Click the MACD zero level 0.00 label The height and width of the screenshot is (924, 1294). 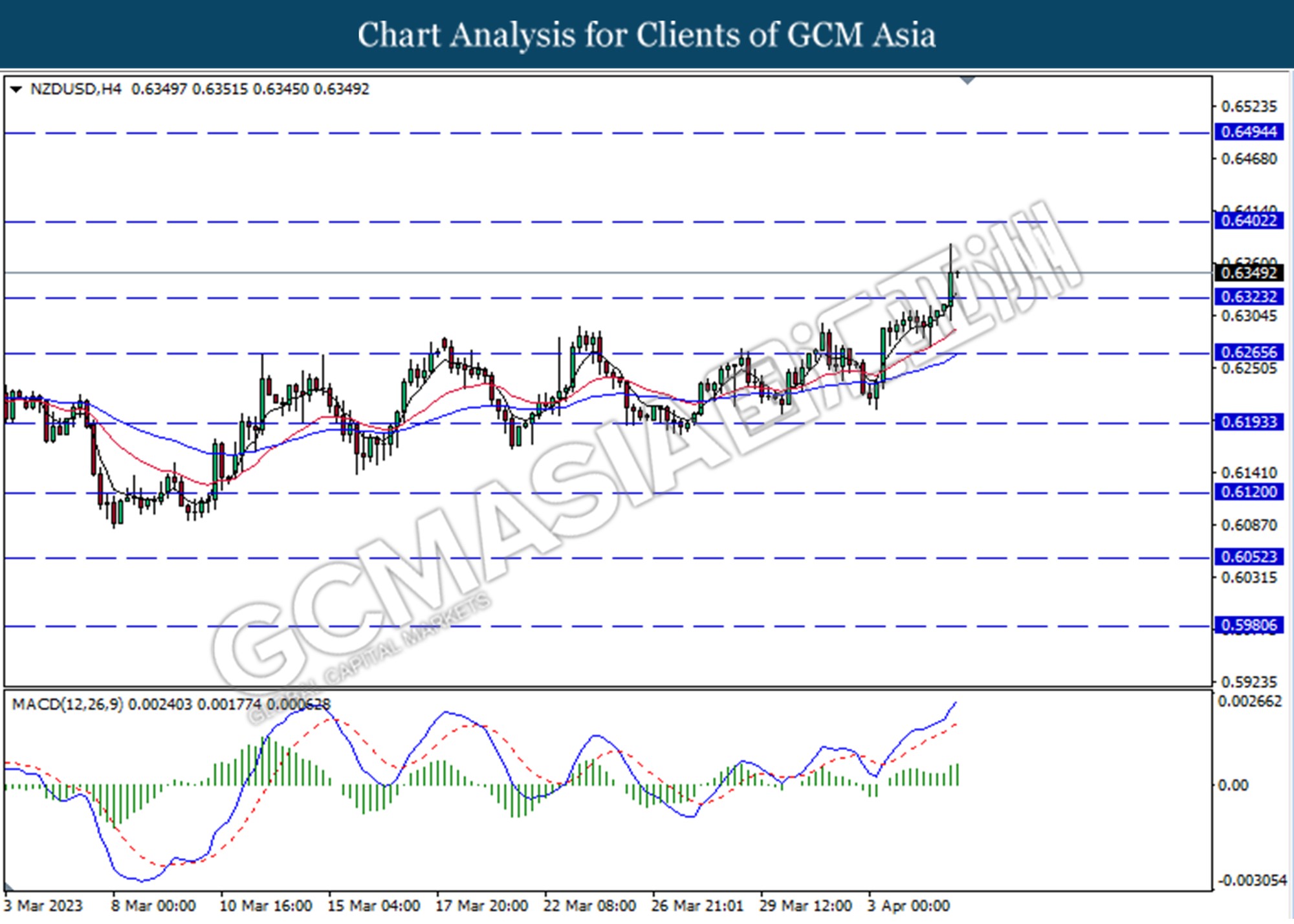click(x=1233, y=785)
